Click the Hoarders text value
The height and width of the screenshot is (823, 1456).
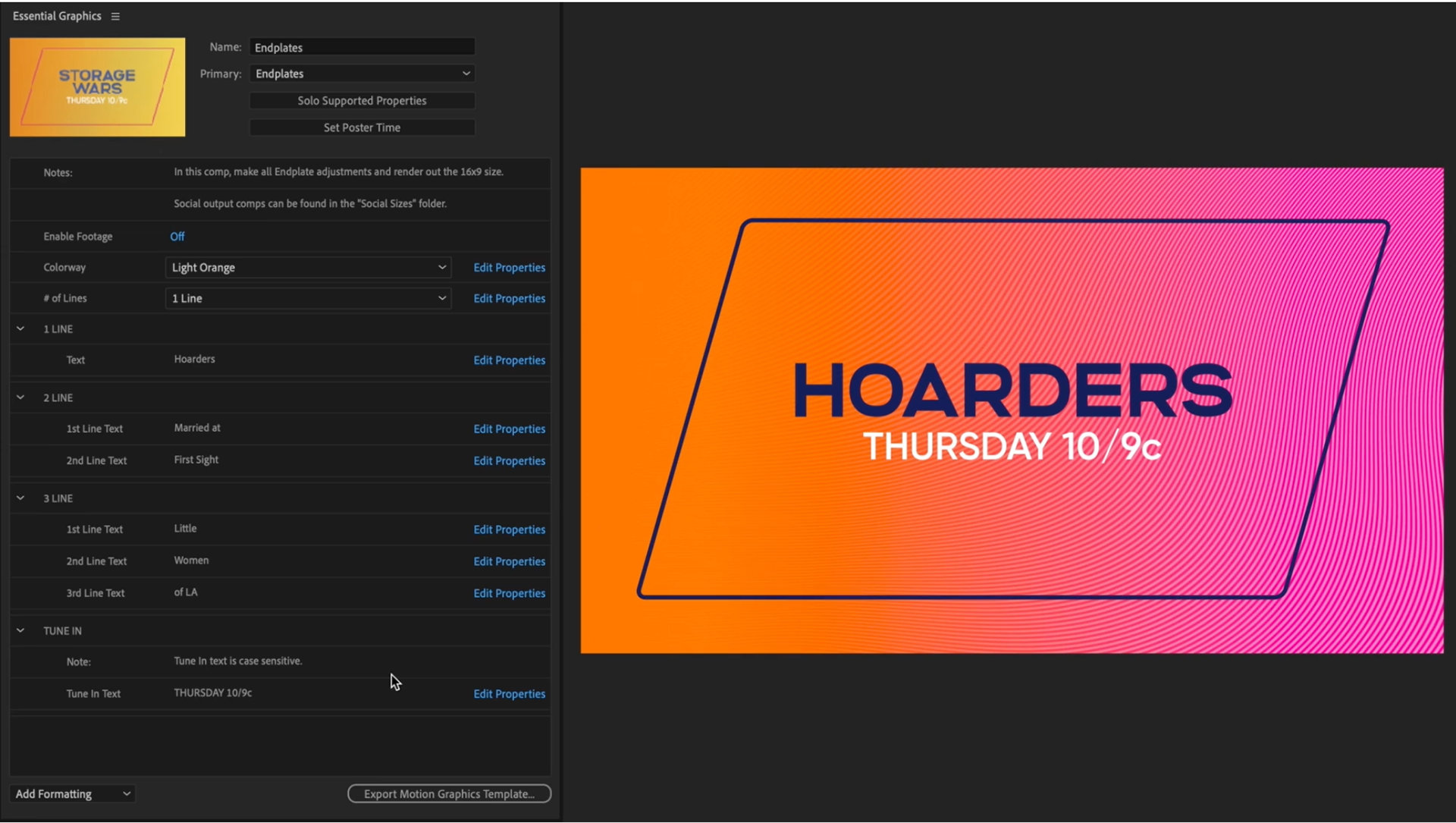pos(194,359)
